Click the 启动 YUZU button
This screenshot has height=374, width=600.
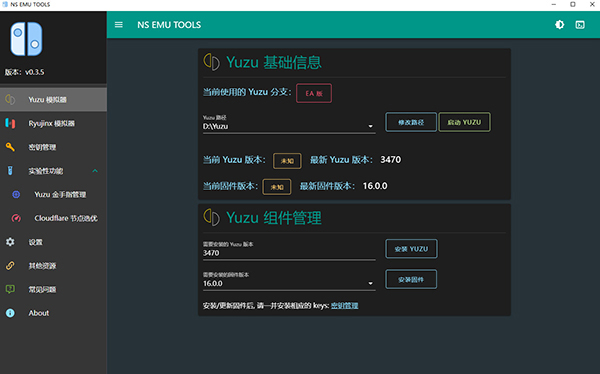[464, 122]
